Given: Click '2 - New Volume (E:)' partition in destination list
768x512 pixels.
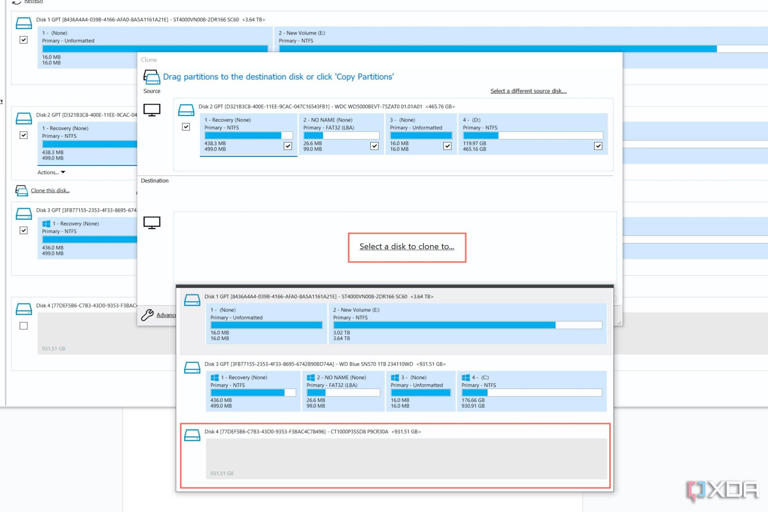Looking at the screenshot, I should click(x=468, y=323).
